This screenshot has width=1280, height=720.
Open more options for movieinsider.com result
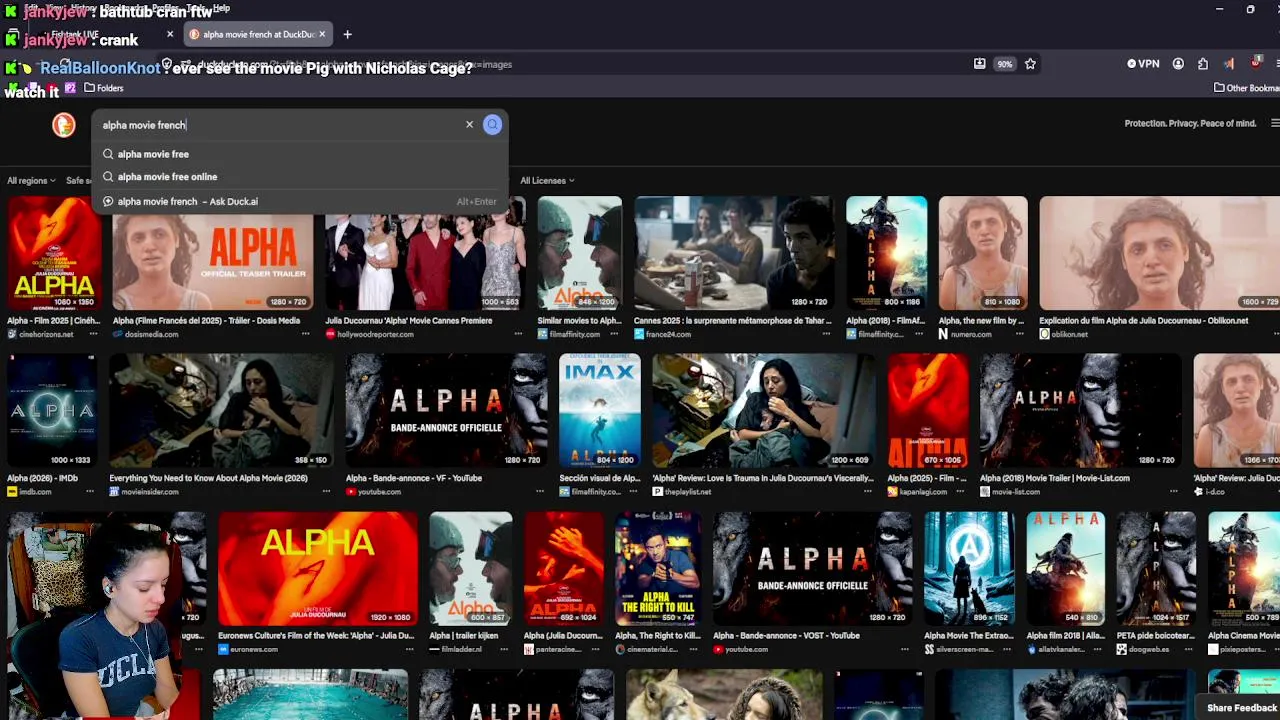pos(327,492)
